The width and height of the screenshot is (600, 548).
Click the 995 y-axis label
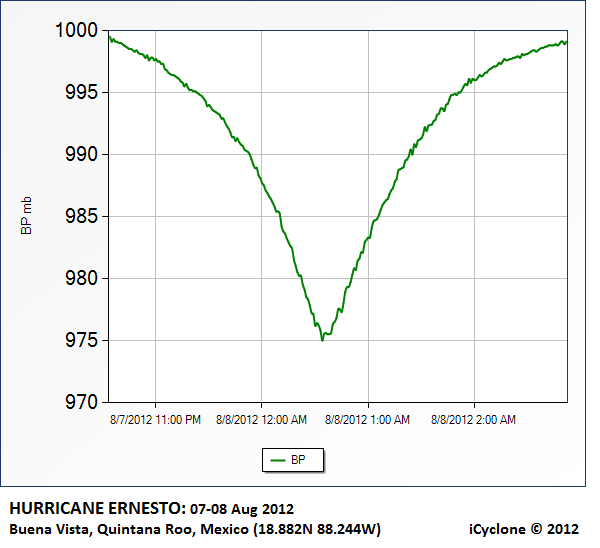82,92
